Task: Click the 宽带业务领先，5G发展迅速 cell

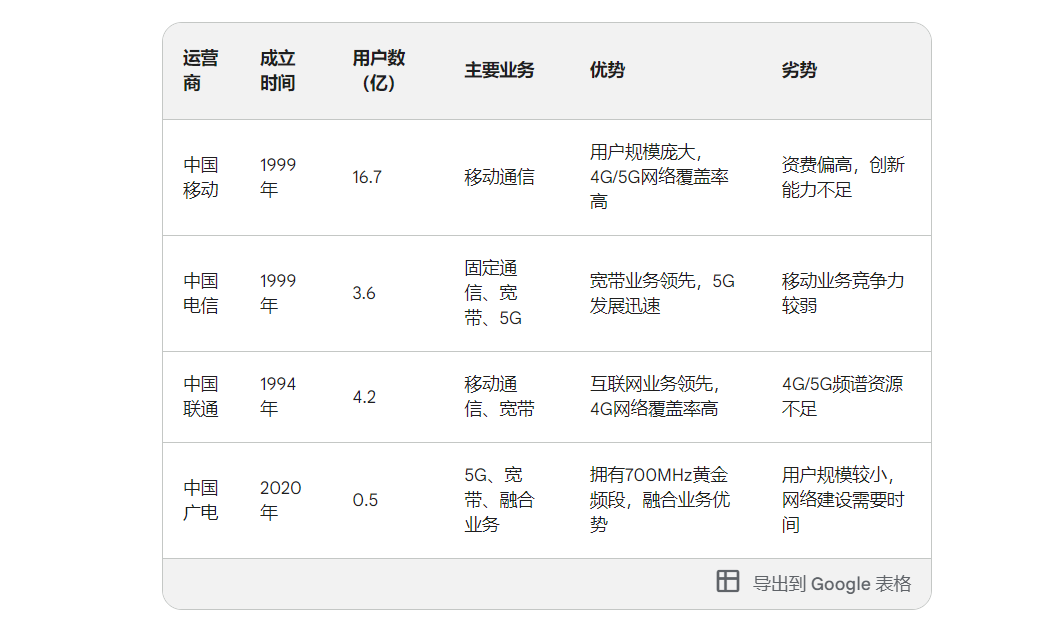Action: point(662,293)
